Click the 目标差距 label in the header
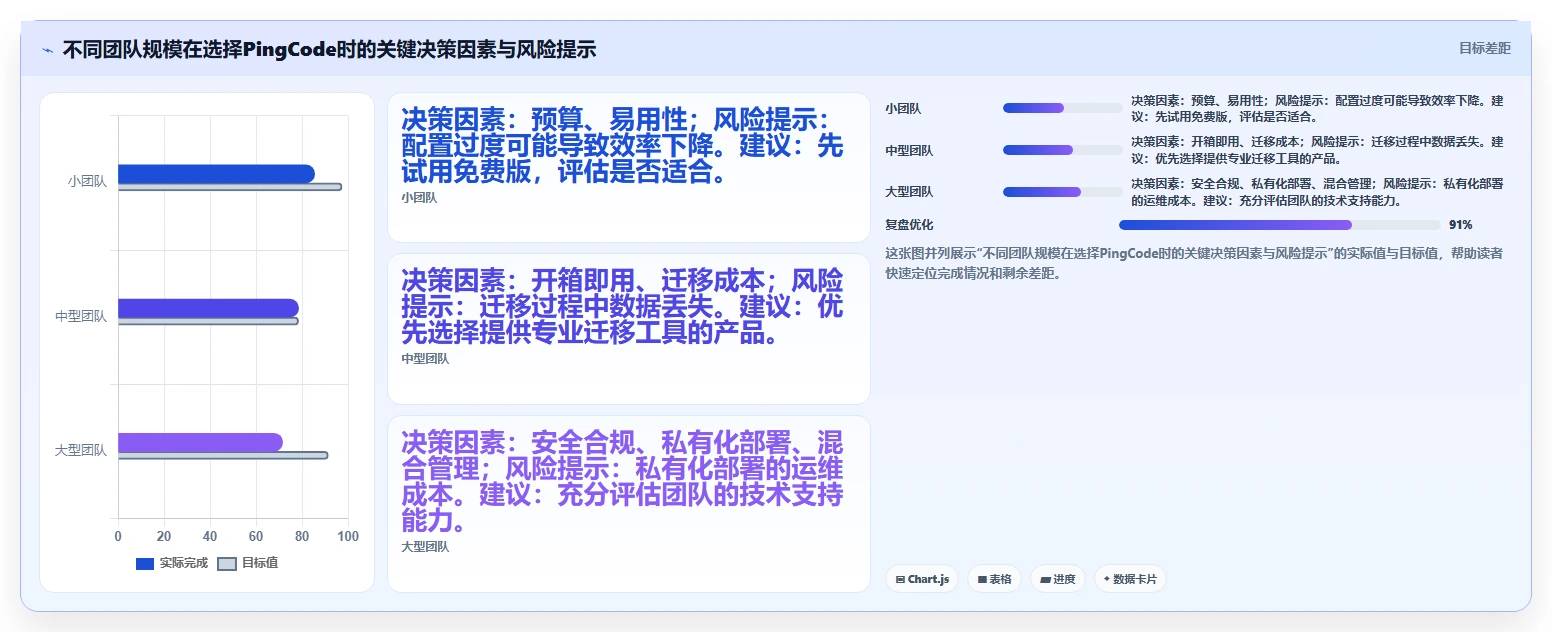Viewport: 1552px width, 632px height. click(x=1484, y=48)
